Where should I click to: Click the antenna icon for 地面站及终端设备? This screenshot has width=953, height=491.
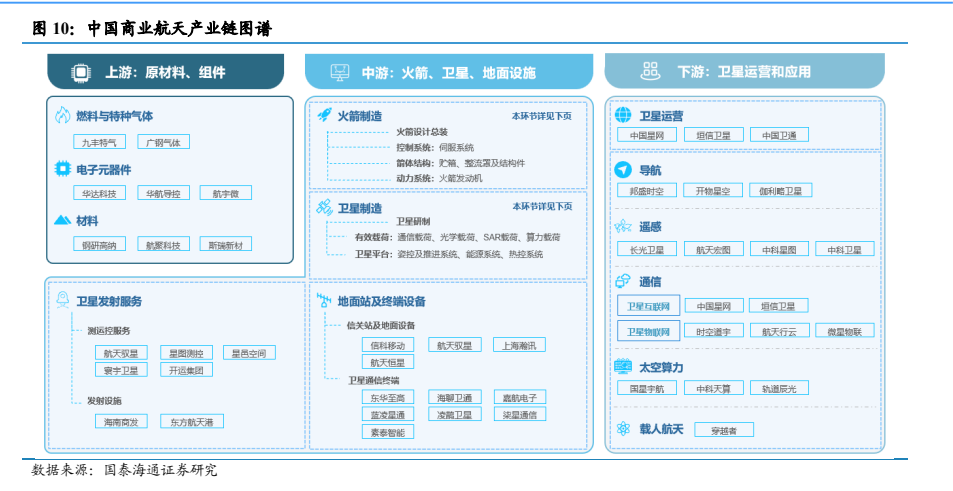324,300
